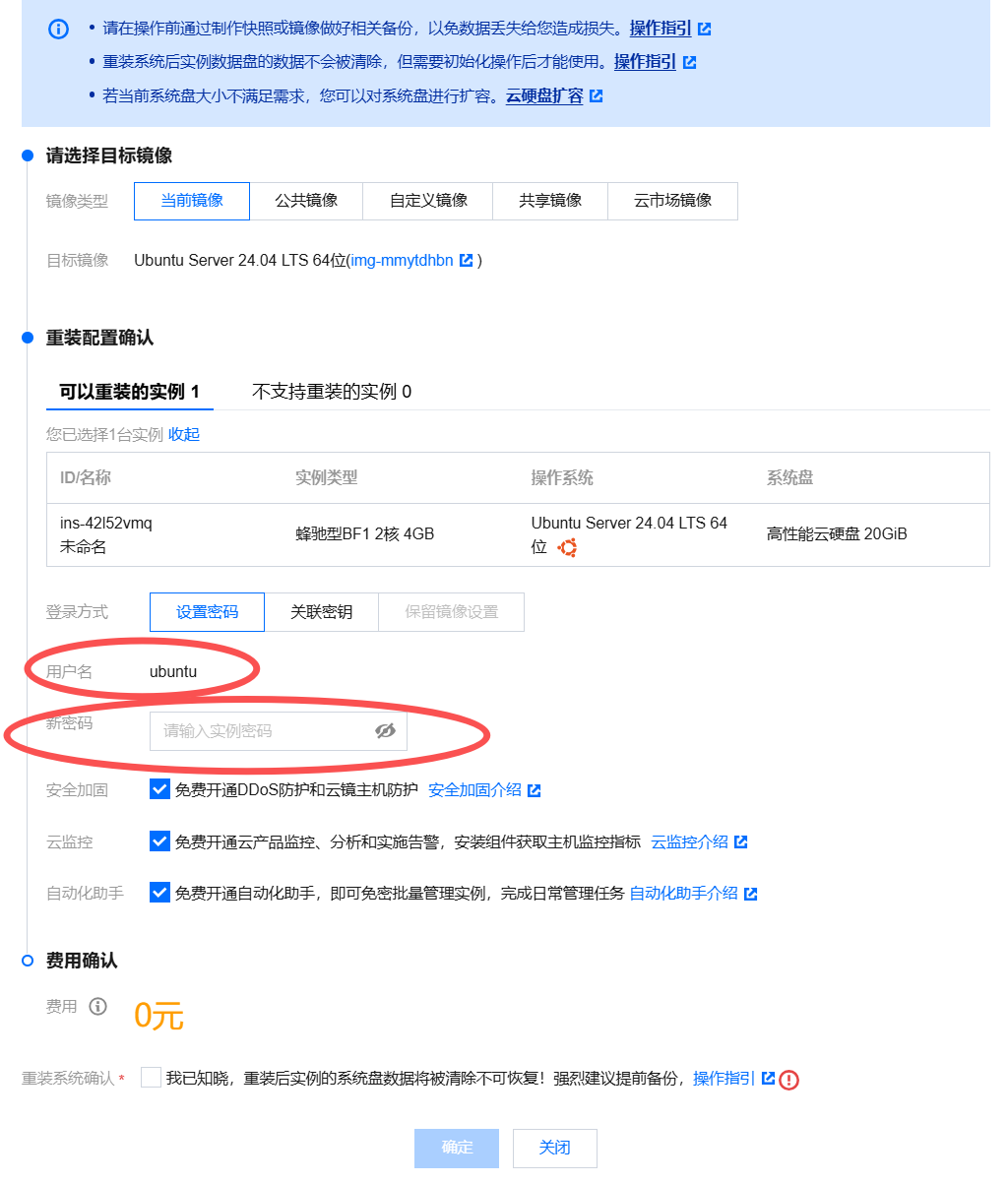Switch to 不支持重装的实例 0 tab
Viewport: 1008px width, 1183px height.
click(332, 392)
